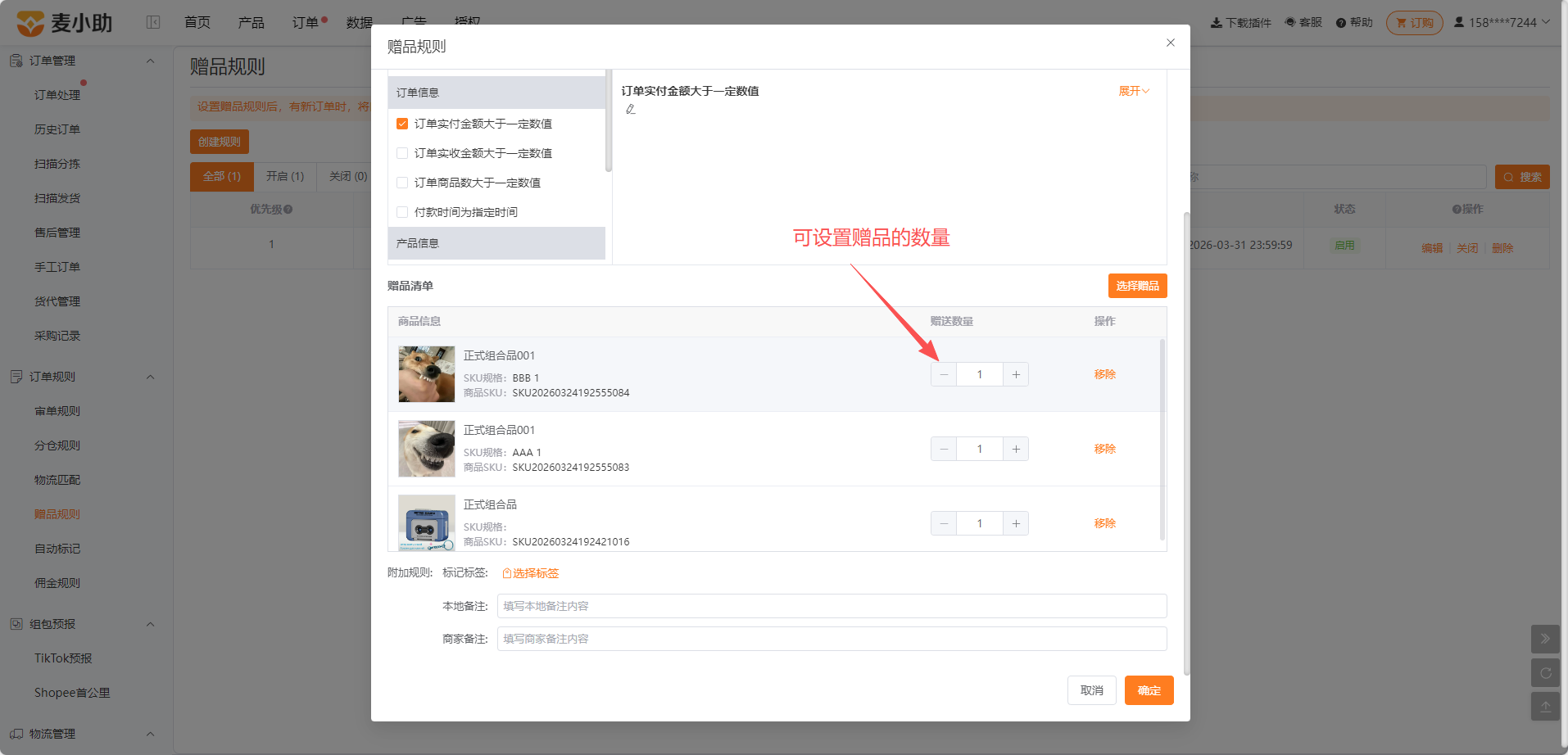The width and height of the screenshot is (1568, 755).
Task: Click the 下载插件 download icon
Action: pyautogui.click(x=1217, y=22)
